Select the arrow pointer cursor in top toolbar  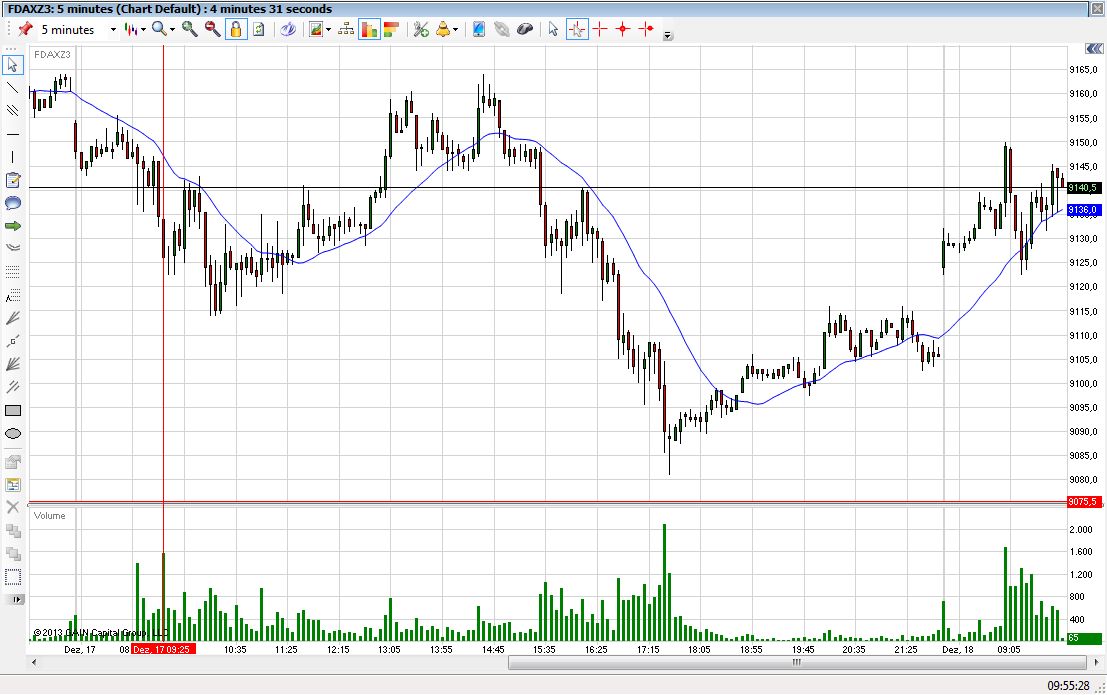click(x=554, y=29)
